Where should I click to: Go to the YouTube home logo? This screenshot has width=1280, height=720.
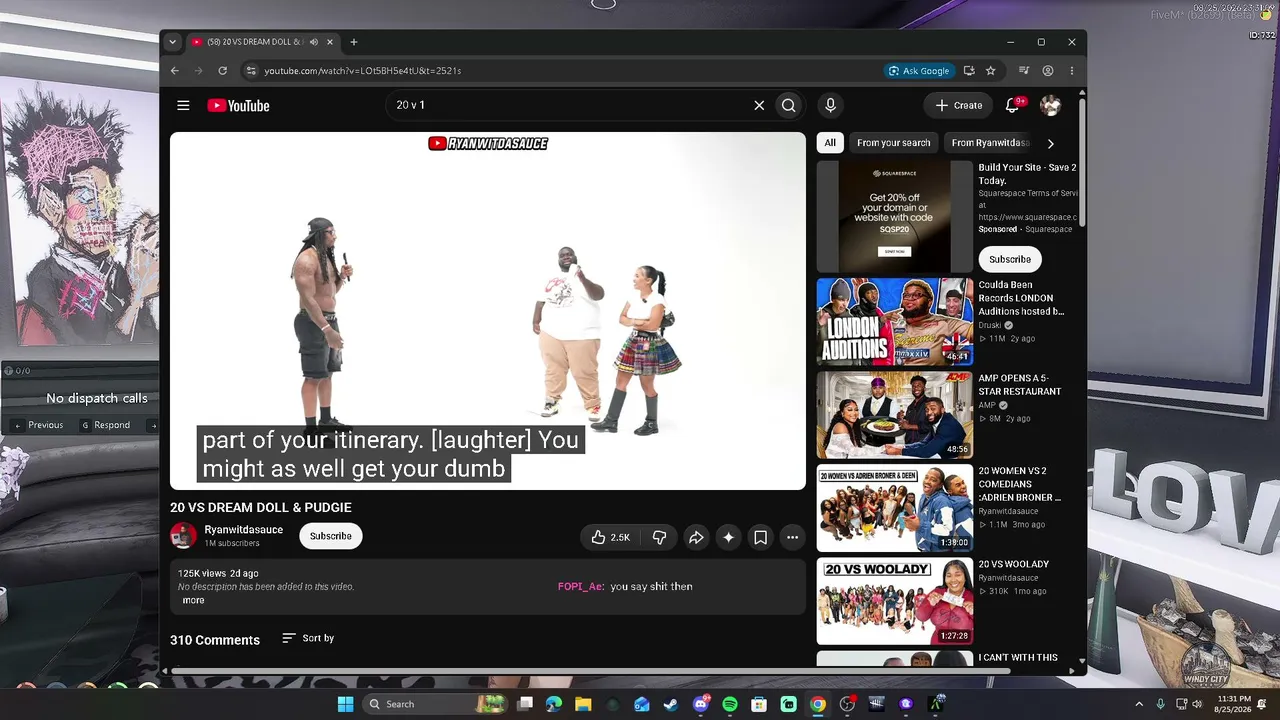(x=238, y=105)
